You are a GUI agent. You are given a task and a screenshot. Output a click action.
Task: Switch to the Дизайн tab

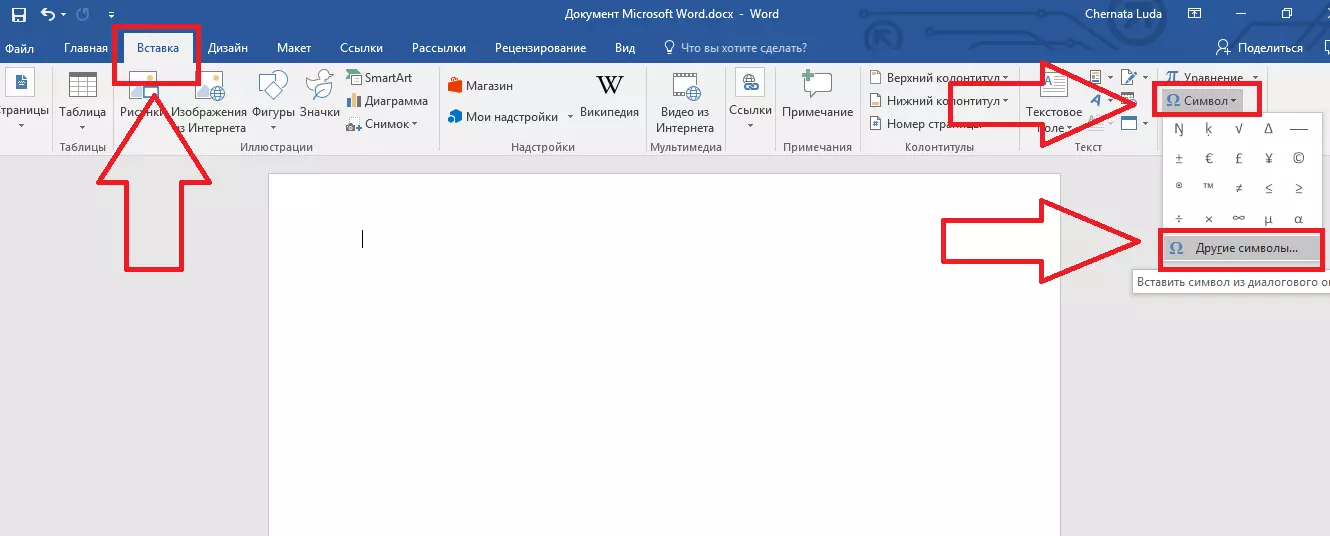(x=228, y=48)
